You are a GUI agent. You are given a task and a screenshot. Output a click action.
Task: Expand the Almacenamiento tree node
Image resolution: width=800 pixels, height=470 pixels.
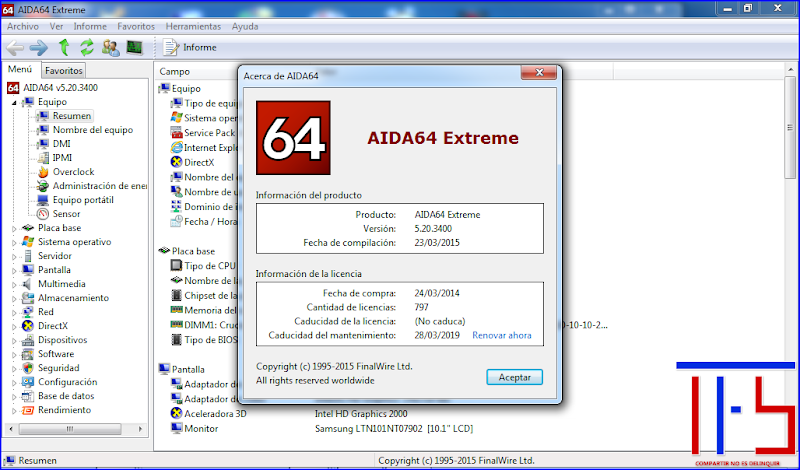[14, 299]
